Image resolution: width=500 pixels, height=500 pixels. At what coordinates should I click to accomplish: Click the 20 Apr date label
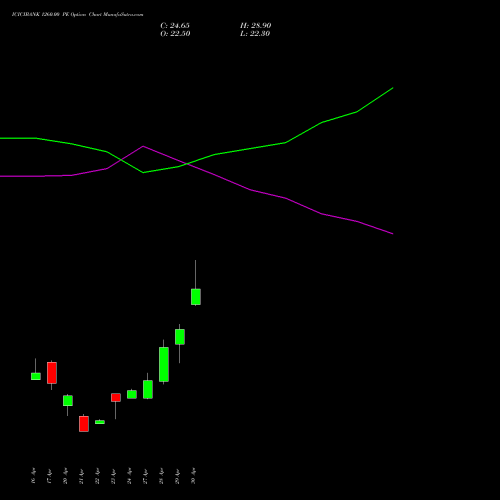65,476
